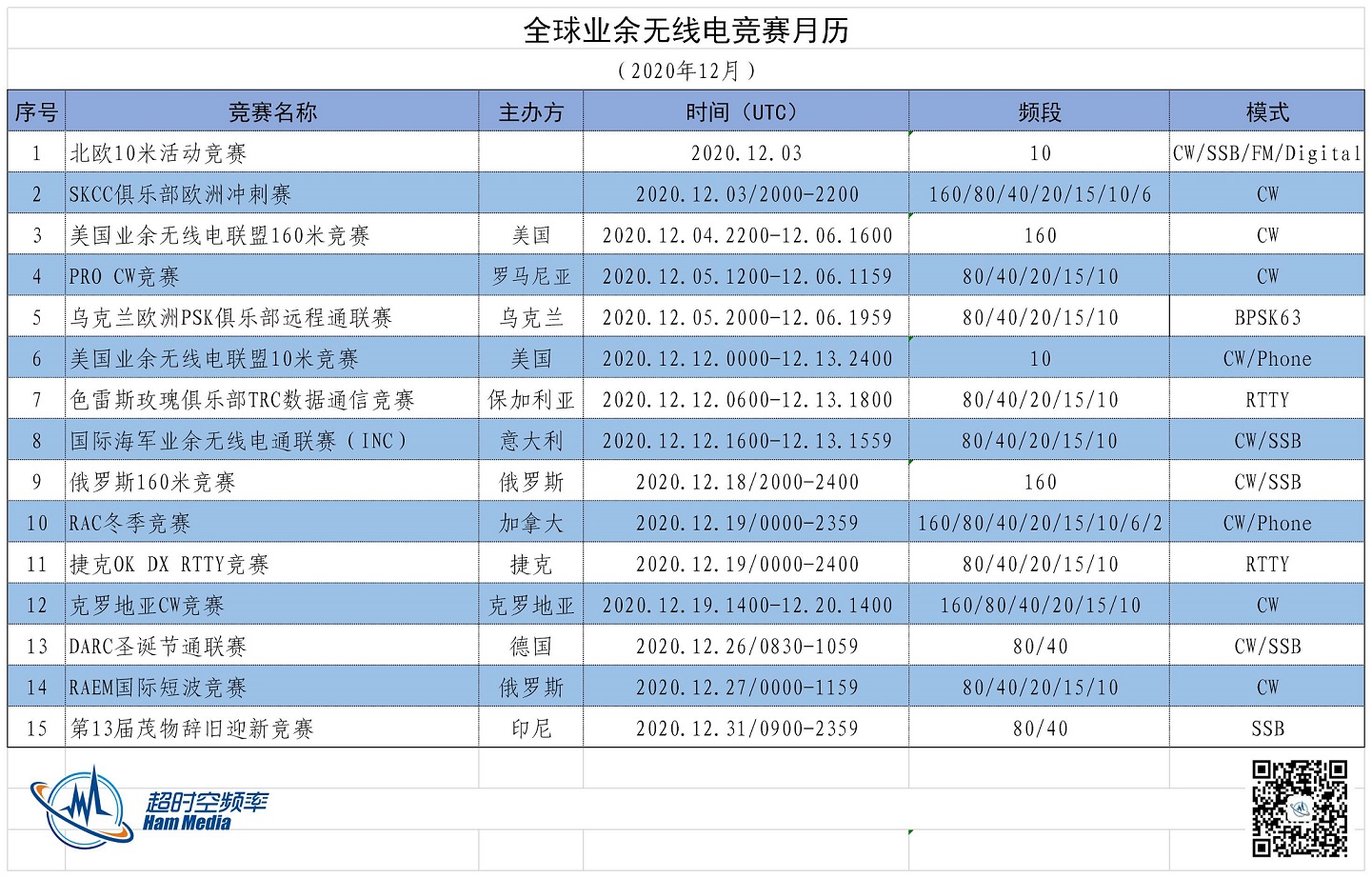Viewport: 1372px width, 878px height.
Task: Click sequence number 15
Action: coord(36,728)
